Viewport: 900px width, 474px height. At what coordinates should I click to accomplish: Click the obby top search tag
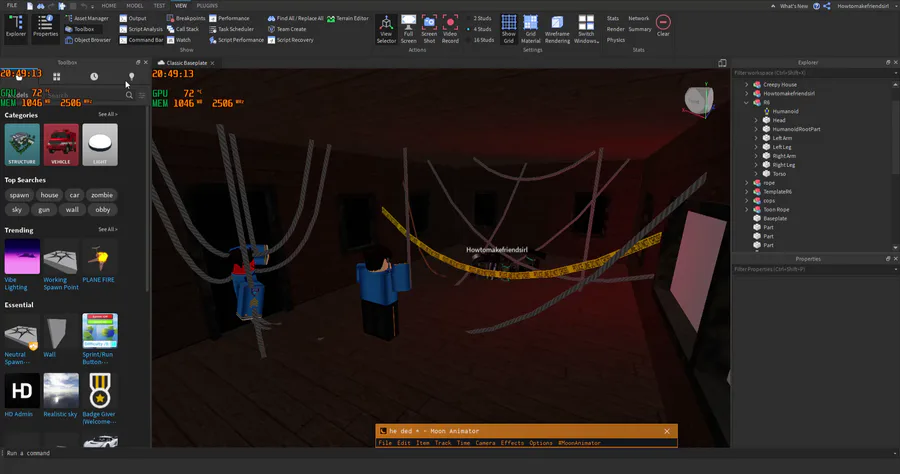103,210
